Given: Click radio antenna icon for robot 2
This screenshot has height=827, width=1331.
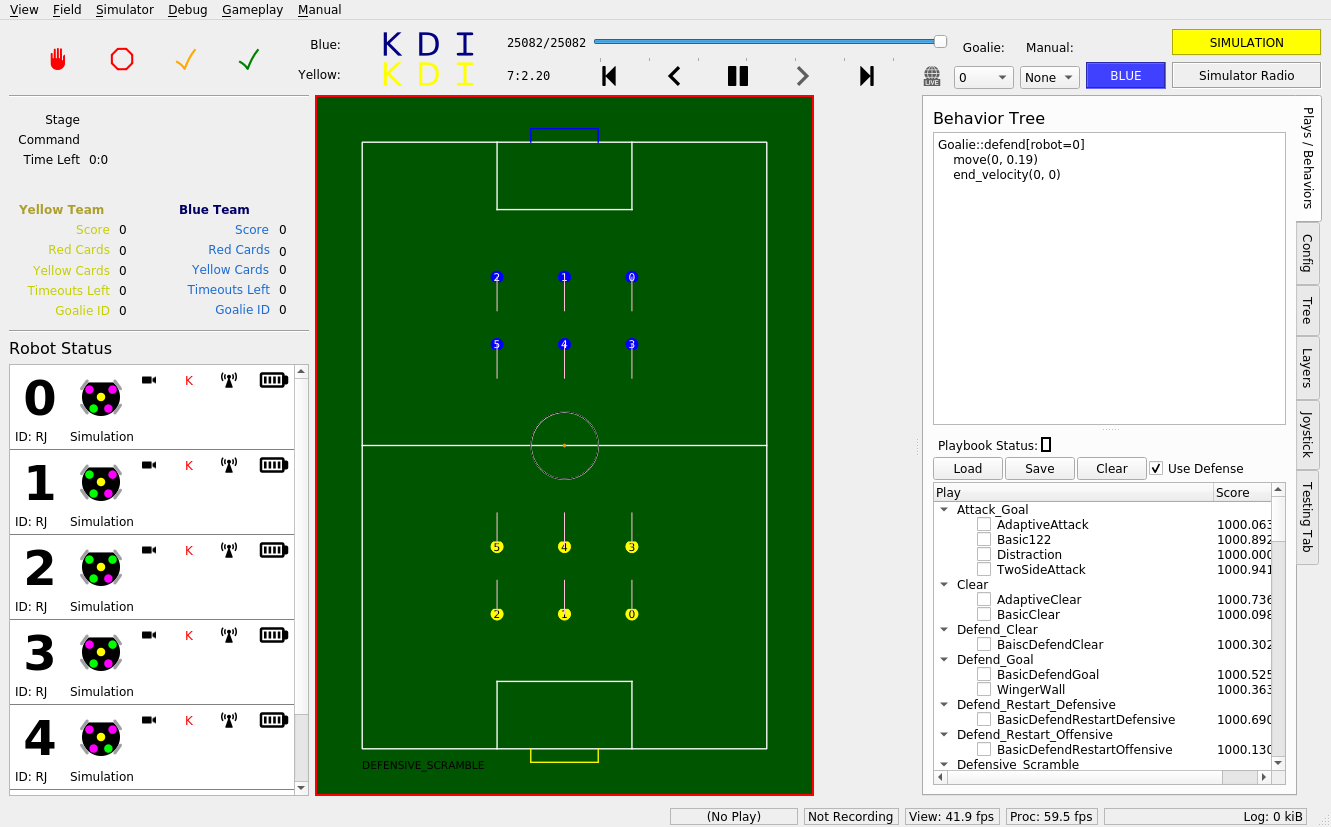Looking at the screenshot, I should tap(228, 550).
